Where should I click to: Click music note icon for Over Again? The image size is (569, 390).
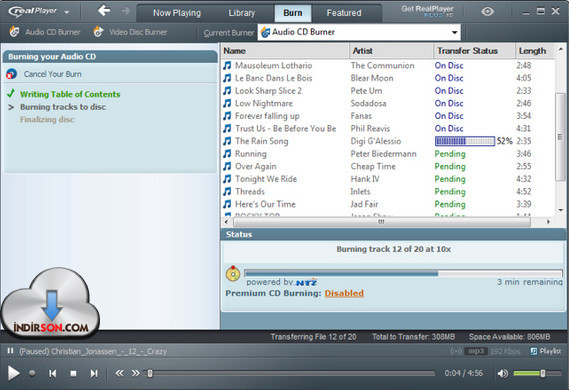coord(227,166)
